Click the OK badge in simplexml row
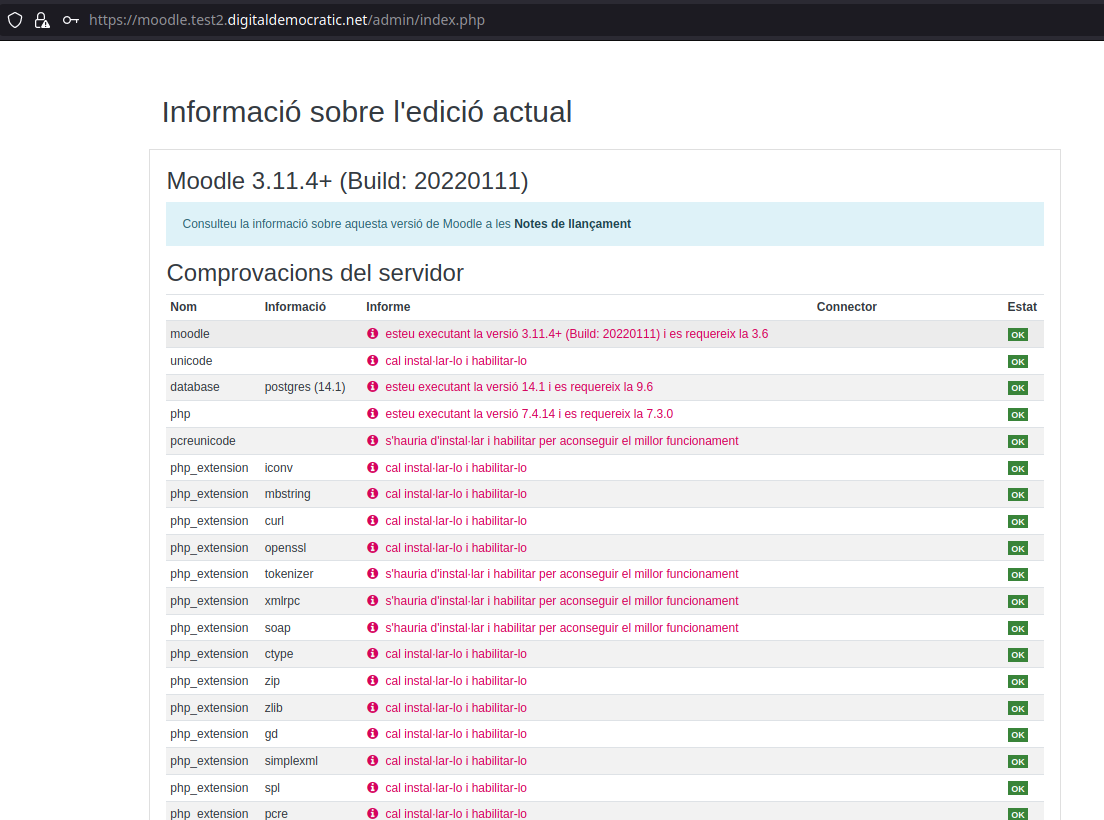 [x=1017, y=762]
